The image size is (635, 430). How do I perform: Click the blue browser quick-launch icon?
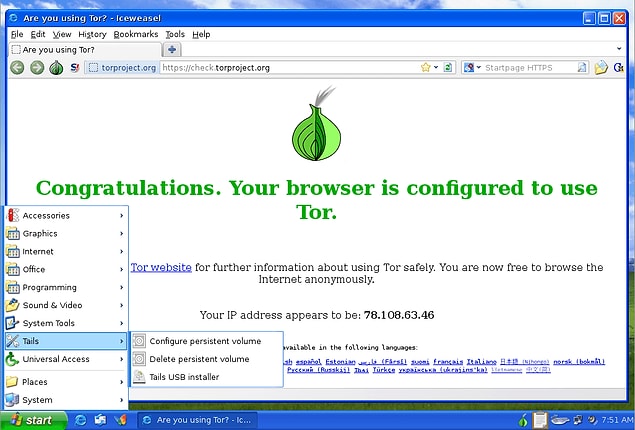[x=81, y=420]
